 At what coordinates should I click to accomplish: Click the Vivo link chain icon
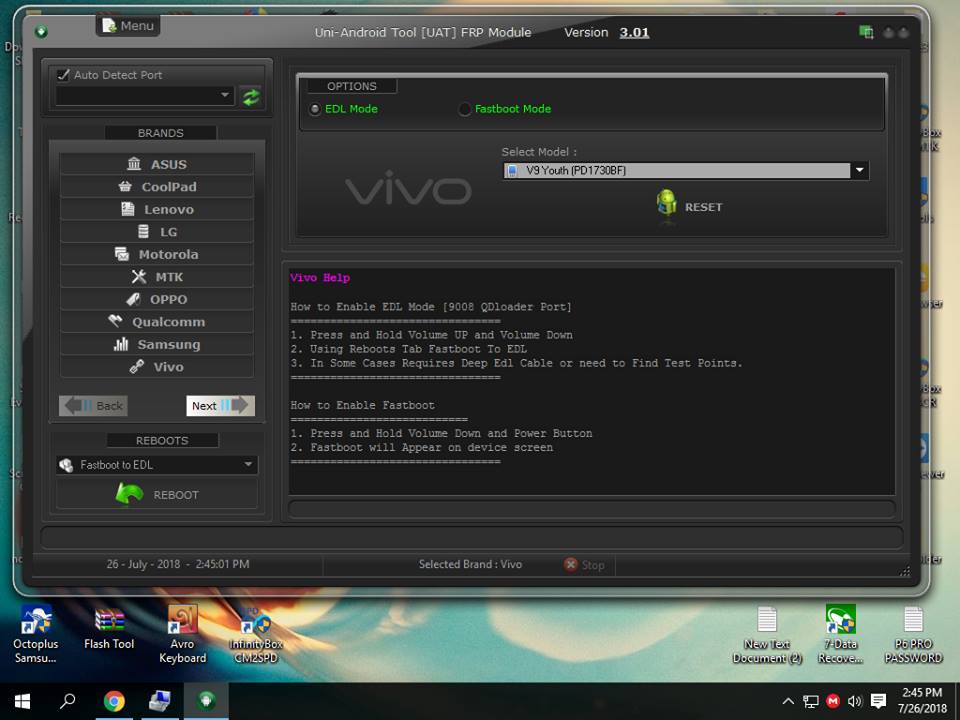point(137,366)
